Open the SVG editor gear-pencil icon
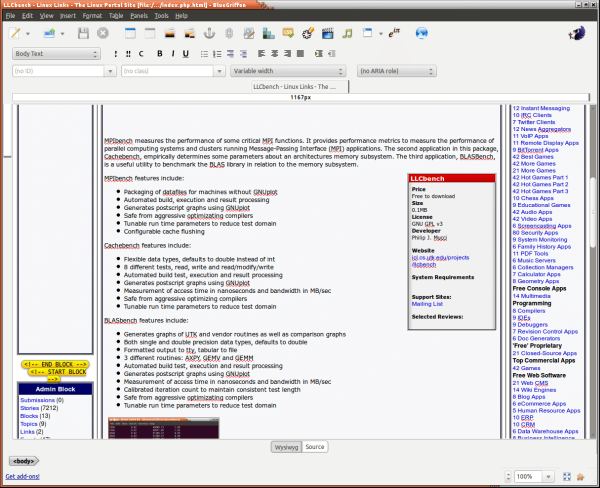This screenshot has height=488, width=600. click(308, 33)
